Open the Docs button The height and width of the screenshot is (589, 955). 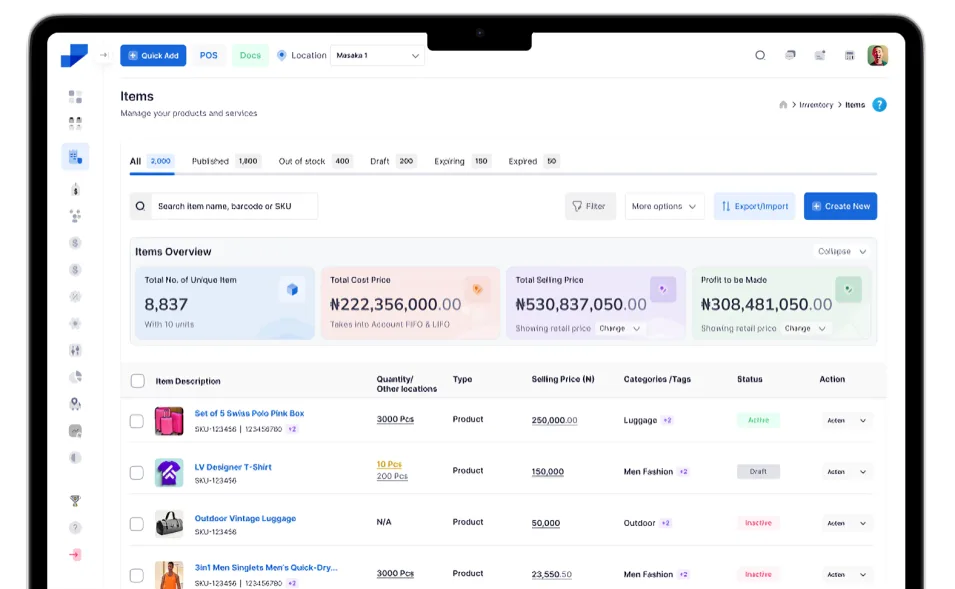pyautogui.click(x=250, y=55)
